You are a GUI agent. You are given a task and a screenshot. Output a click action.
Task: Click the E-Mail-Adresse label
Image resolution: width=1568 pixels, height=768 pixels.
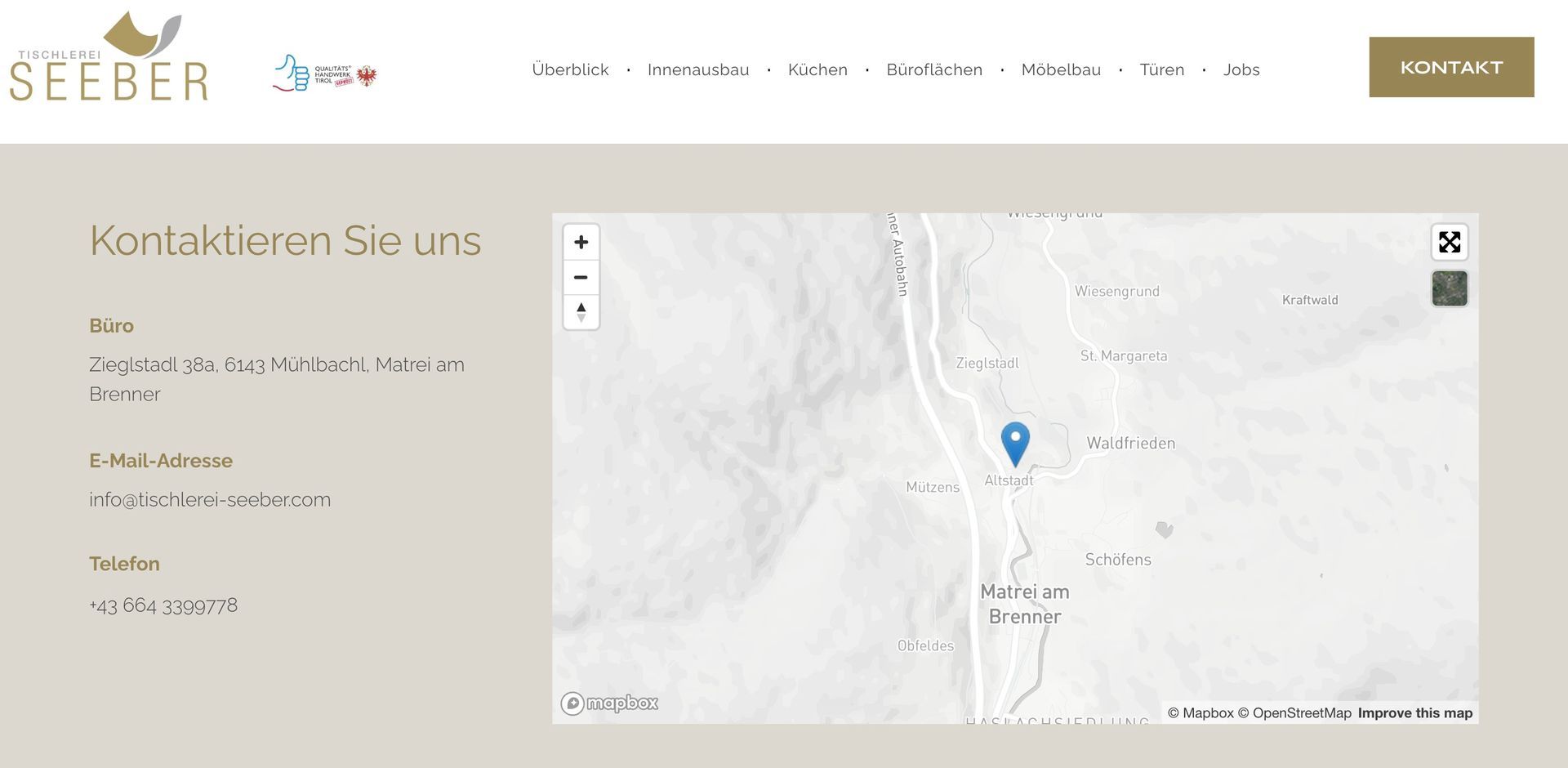pyautogui.click(x=161, y=460)
